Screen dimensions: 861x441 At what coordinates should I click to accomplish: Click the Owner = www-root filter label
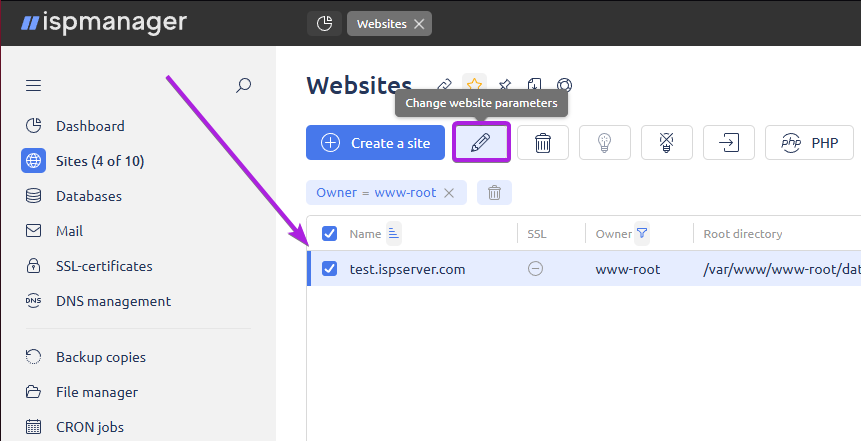pyautogui.click(x=376, y=193)
